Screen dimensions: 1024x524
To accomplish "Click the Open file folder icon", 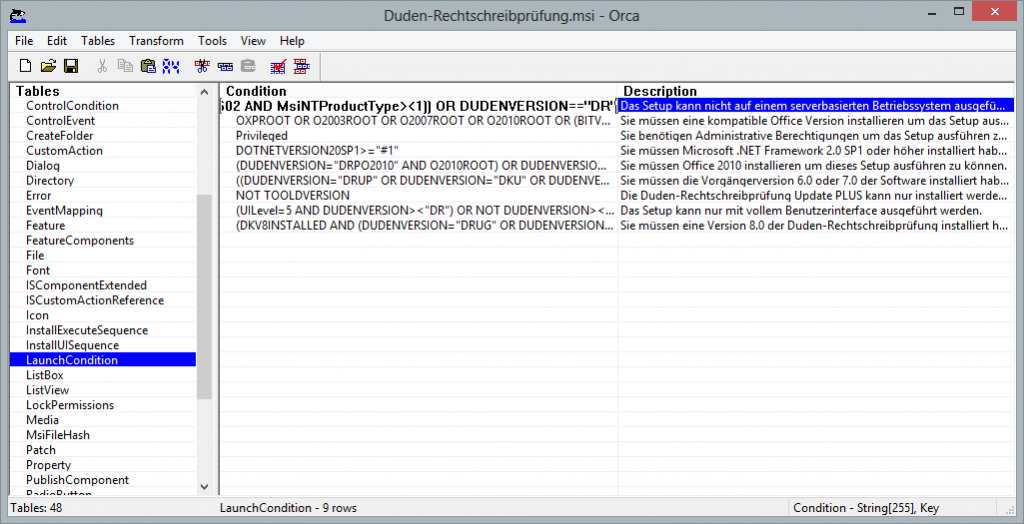I will coord(48,66).
